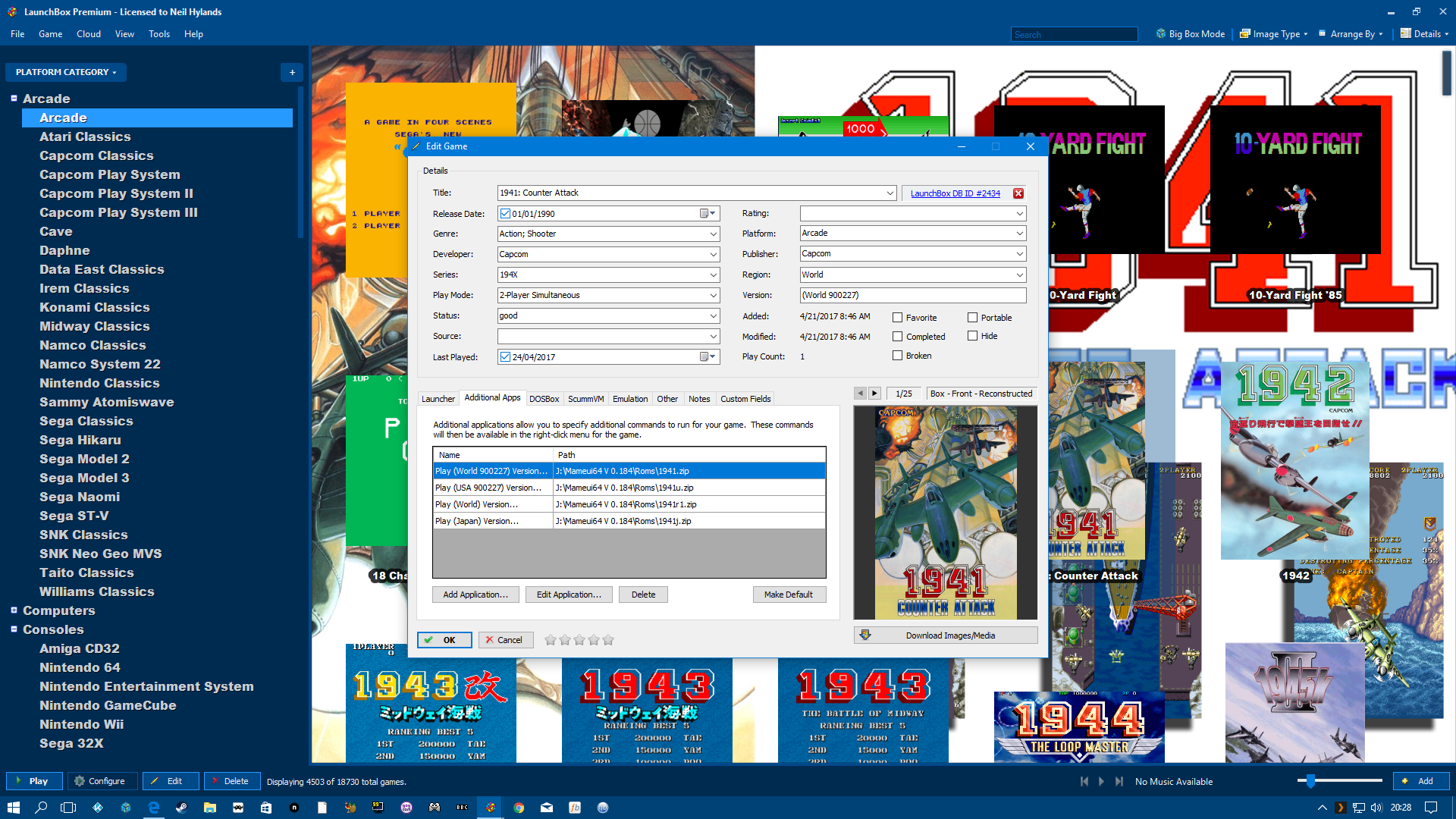Open Windows taskbar search

(x=41, y=808)
